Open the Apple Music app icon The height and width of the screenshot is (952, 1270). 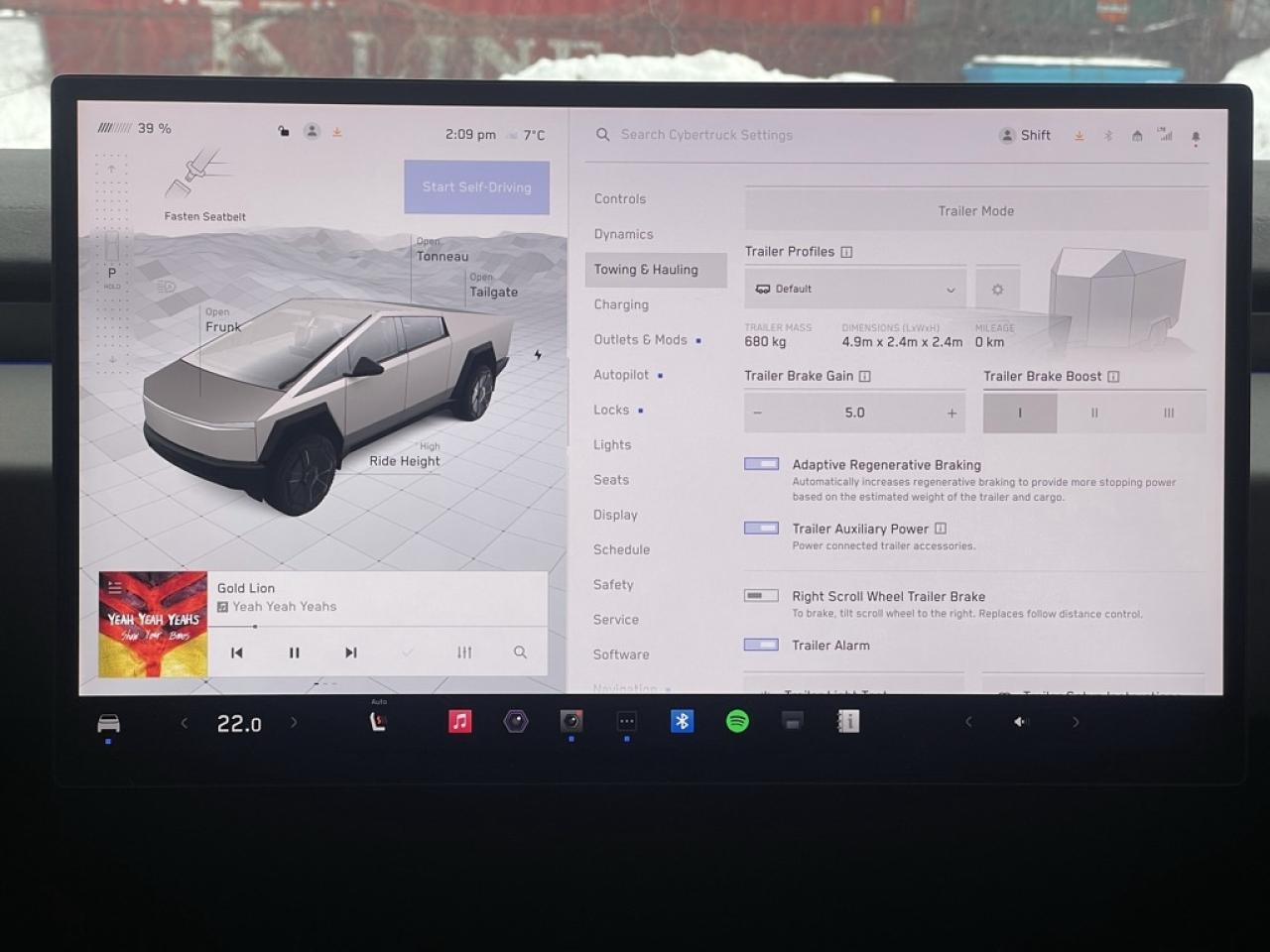tap(459, 721)
